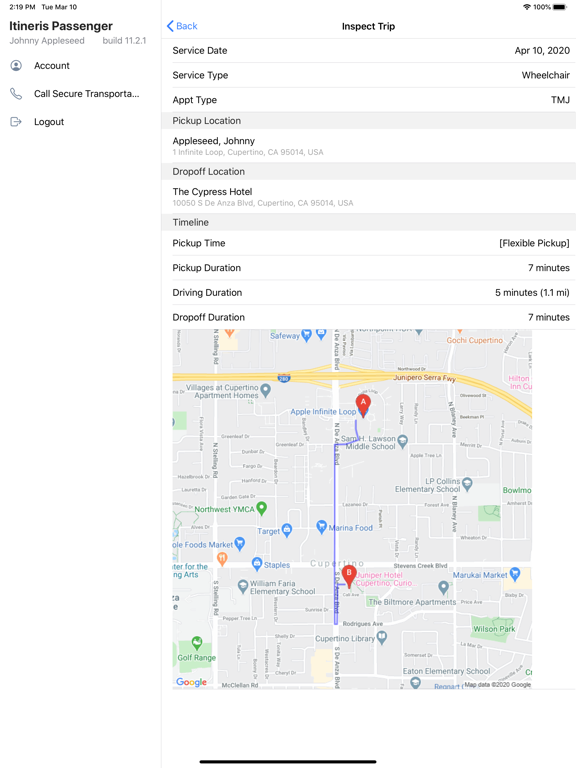Screen dimensions: 576x768
Task: Tap the Pickup Time Flexible Pickup row
Action: click(x=369, y=243)
